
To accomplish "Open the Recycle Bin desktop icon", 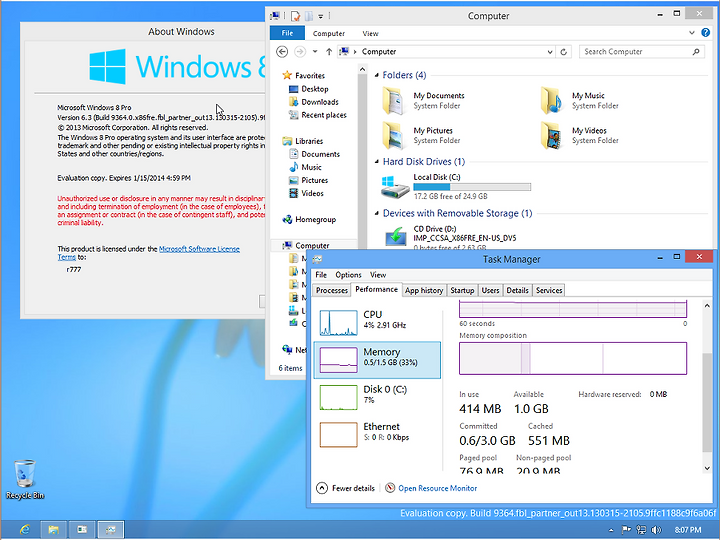I will point(24,479).
